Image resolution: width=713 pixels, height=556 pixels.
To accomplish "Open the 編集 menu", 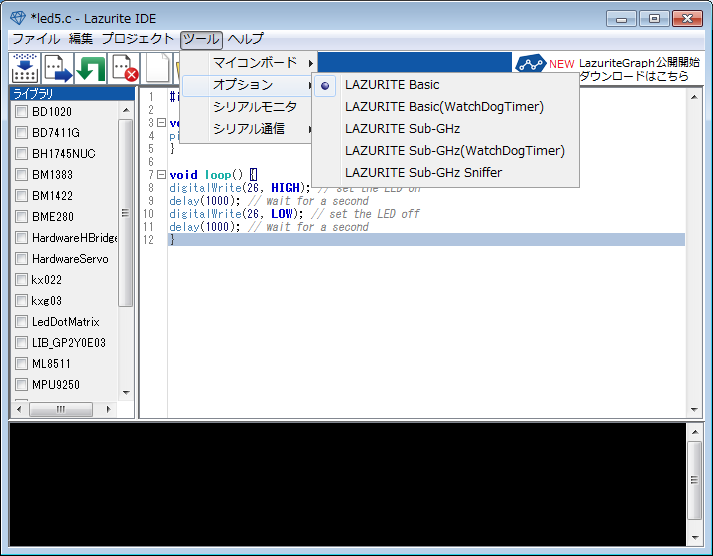I will click(x=81, y=39).
